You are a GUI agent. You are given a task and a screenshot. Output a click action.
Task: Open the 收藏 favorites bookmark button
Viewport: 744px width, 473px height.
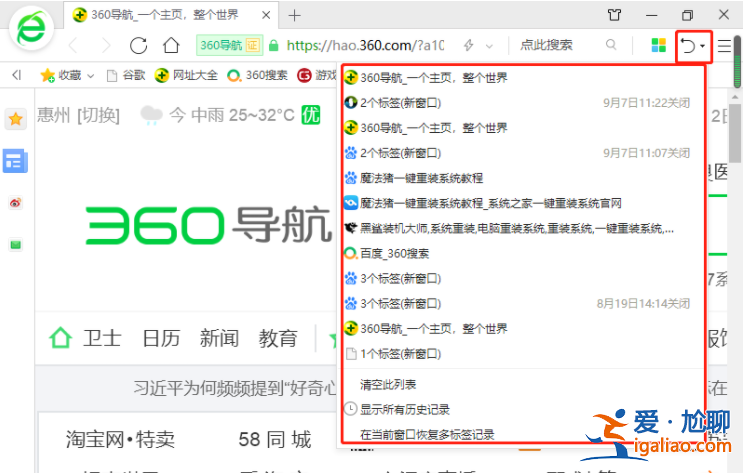[x=61, y=75]
